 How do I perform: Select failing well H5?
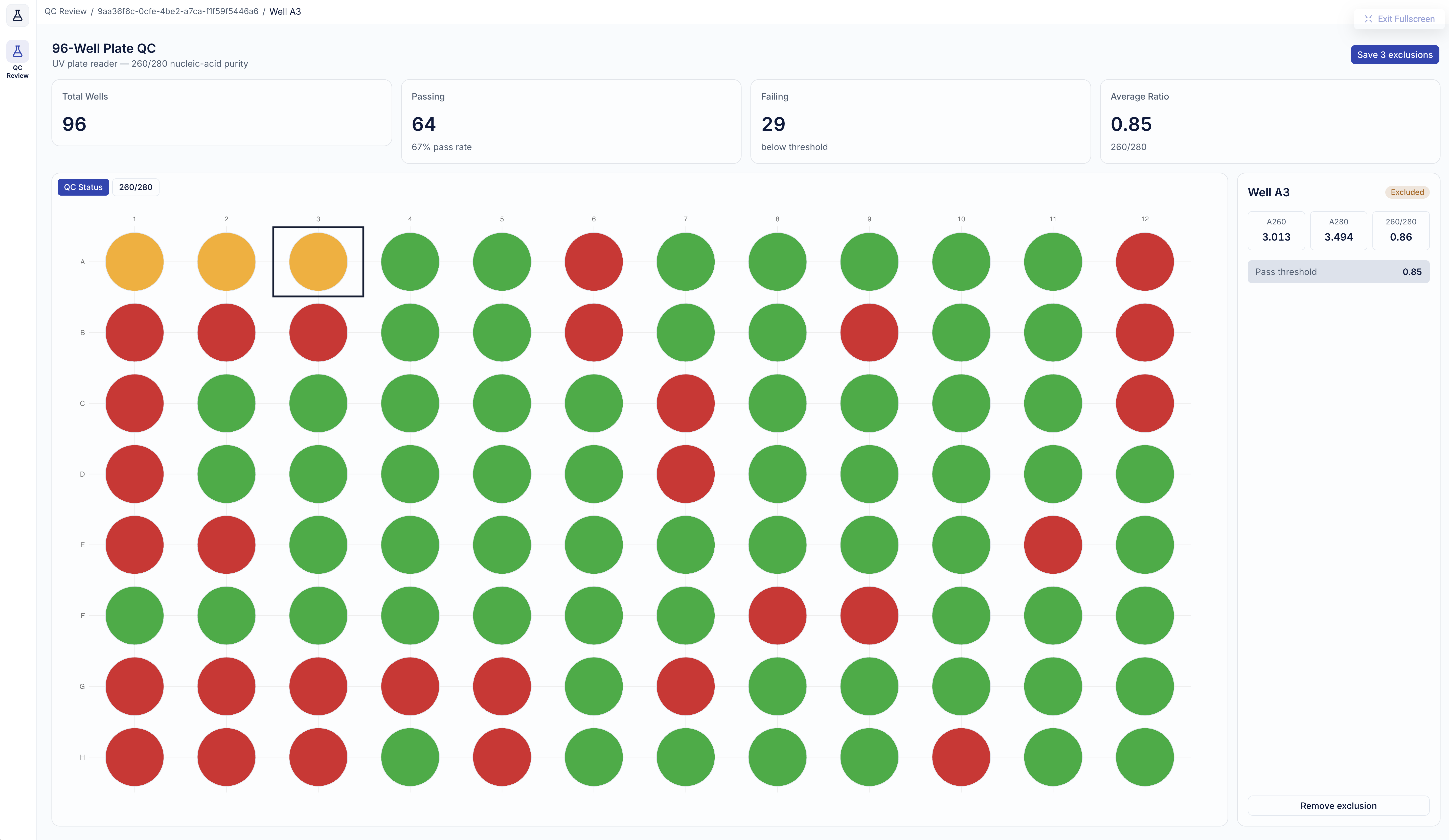click(502, 757)
